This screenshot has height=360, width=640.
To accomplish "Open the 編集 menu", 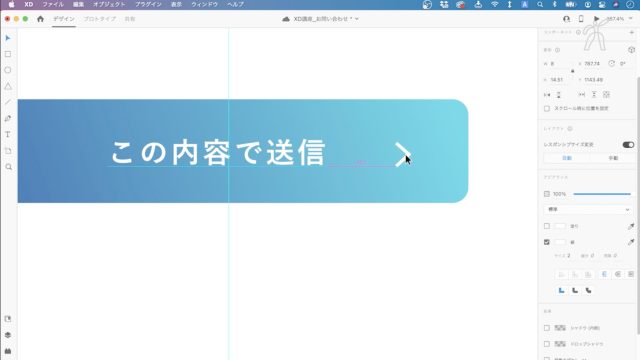I will click(x=78, y=4).
